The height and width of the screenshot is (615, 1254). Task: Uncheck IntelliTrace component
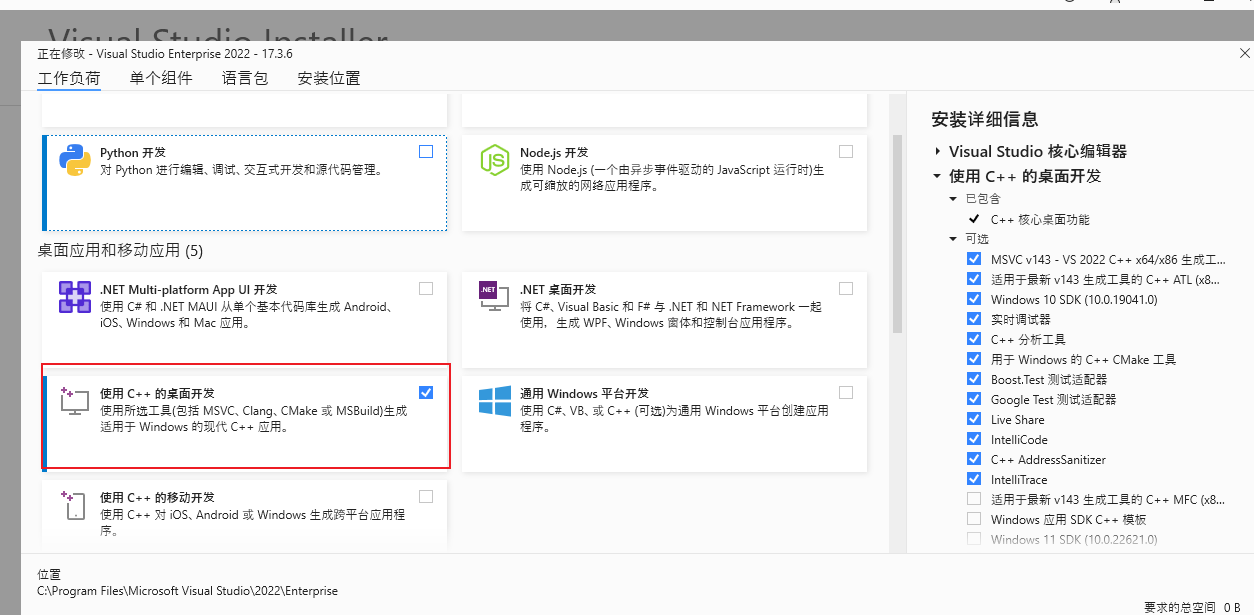(x=974, y=479)
